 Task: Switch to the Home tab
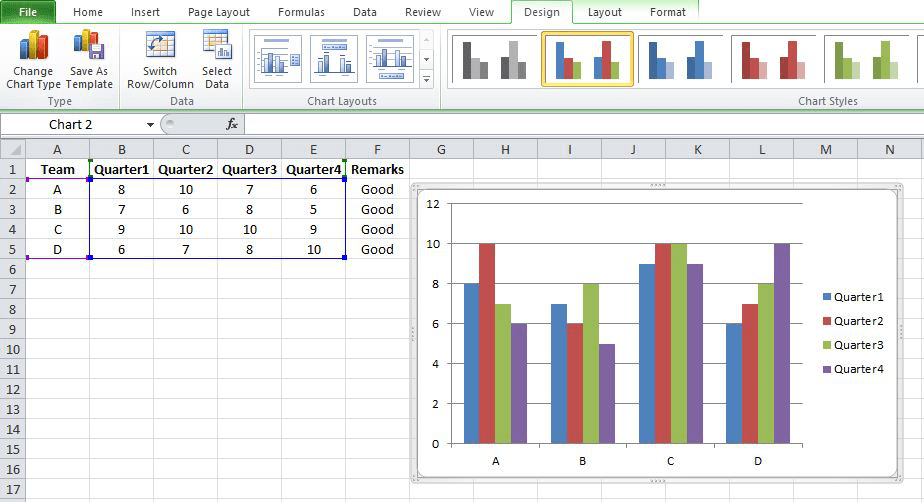(x=88, y=12)
